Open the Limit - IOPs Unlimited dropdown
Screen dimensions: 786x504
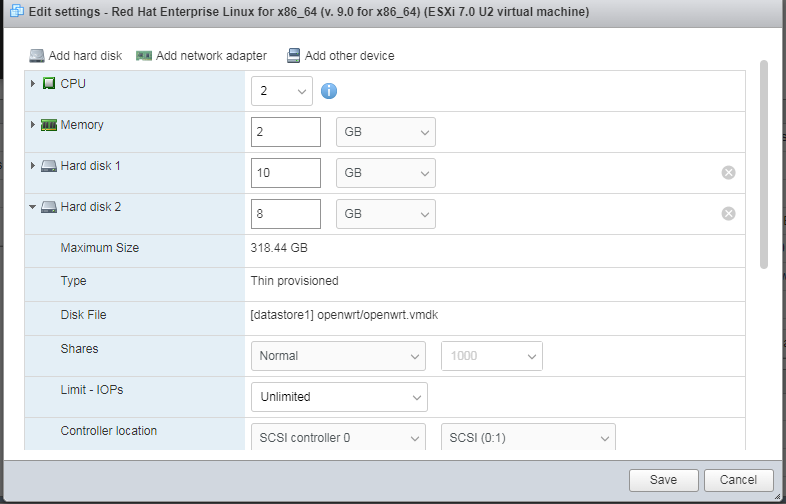pos(339,397)
